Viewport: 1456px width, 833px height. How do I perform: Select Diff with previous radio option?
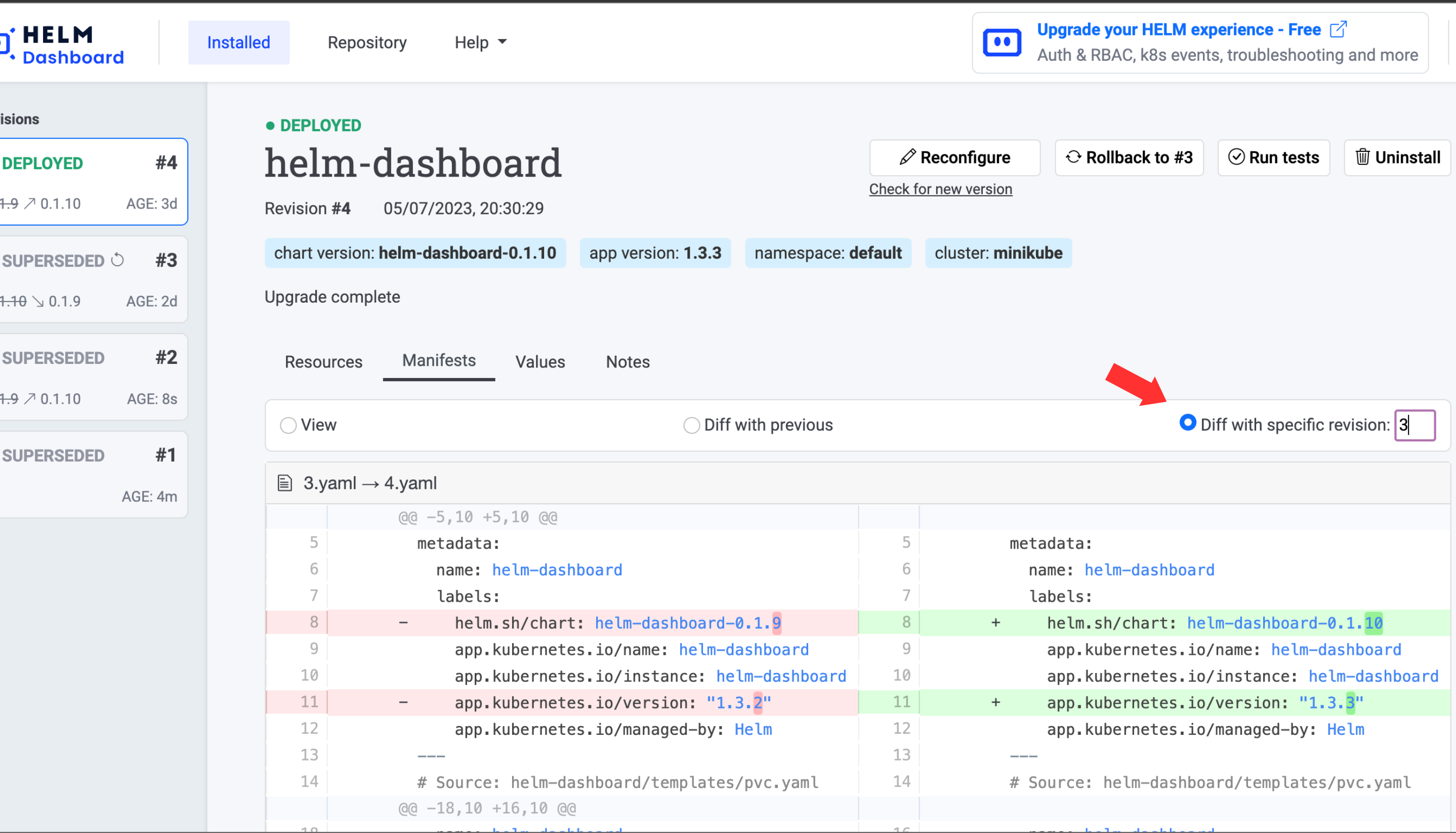coord(692,426)
